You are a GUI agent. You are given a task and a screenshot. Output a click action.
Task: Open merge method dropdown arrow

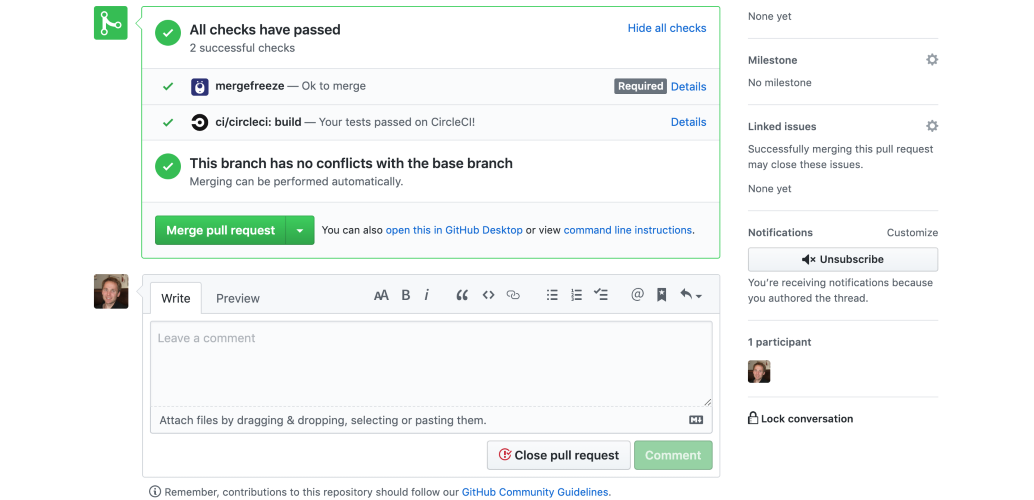300,230
